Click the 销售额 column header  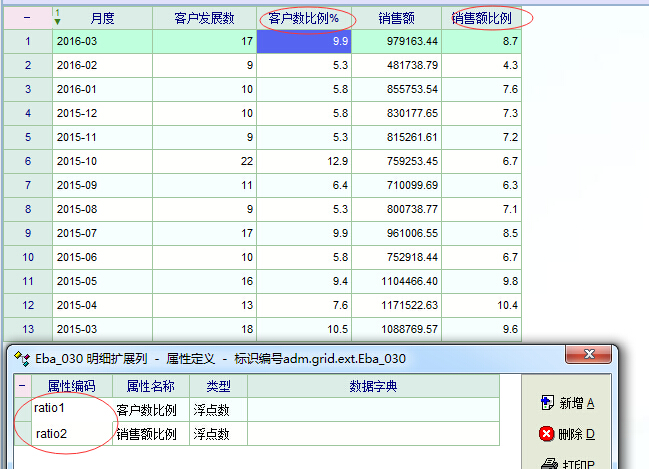(x=396, y=18)
